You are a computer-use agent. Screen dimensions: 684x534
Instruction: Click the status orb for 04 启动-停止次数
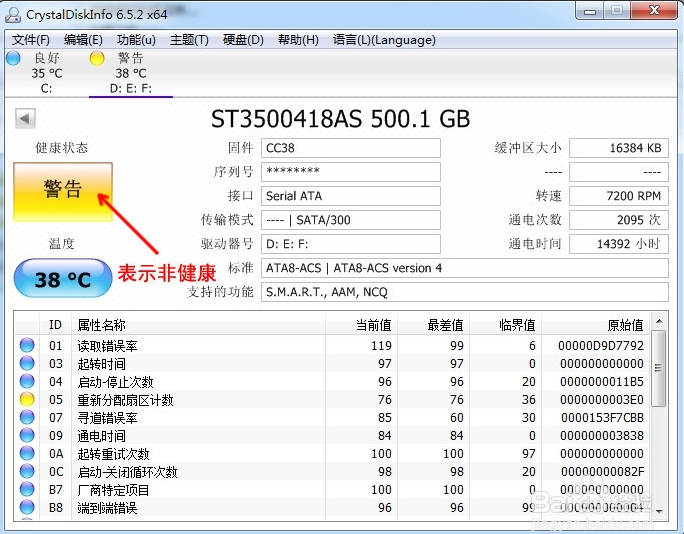[x=27, y=381]
